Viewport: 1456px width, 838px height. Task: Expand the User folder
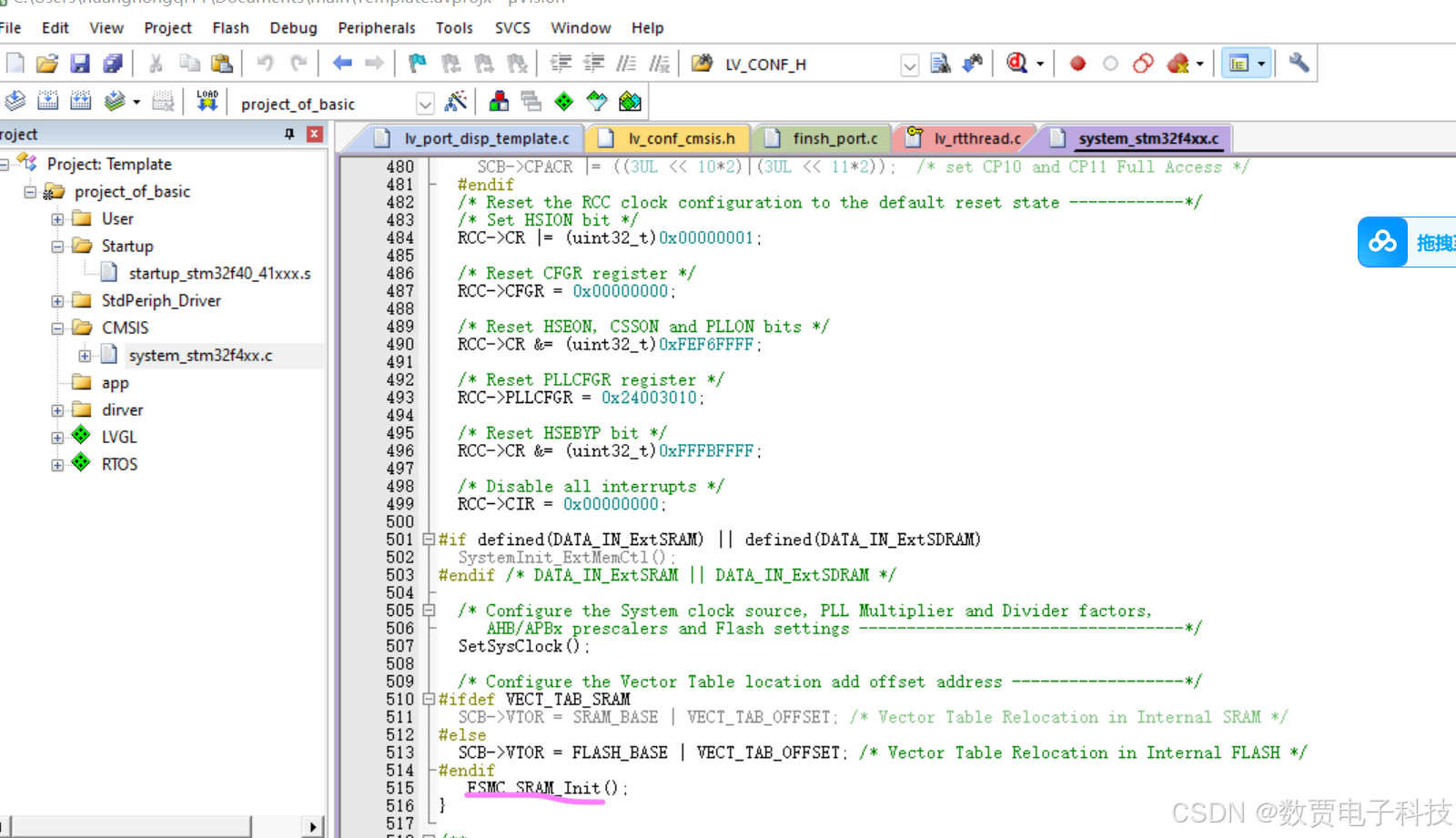click(57, 219)
